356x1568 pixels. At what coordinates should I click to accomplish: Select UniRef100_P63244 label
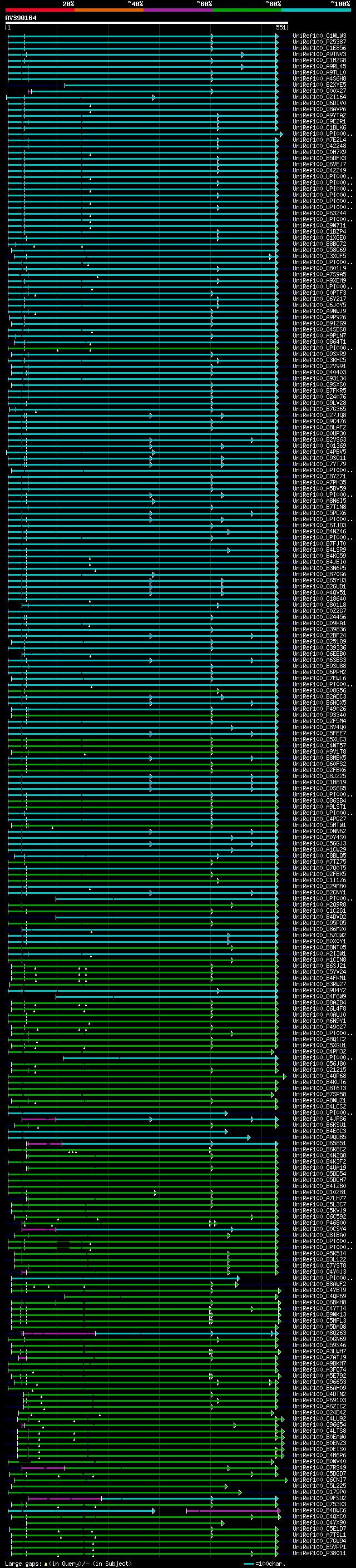click(x=319, y=213)
